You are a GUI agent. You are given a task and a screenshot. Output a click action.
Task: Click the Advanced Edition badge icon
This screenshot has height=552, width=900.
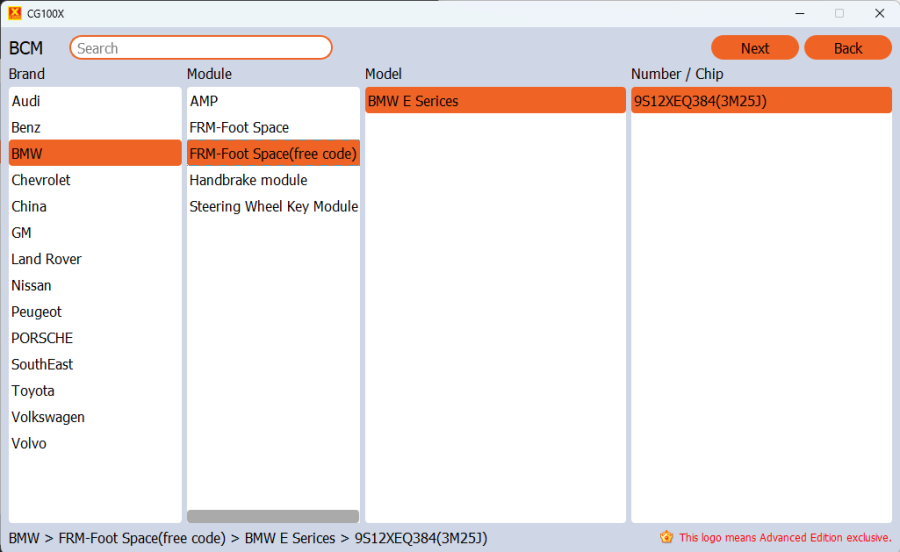click(667, 537)
